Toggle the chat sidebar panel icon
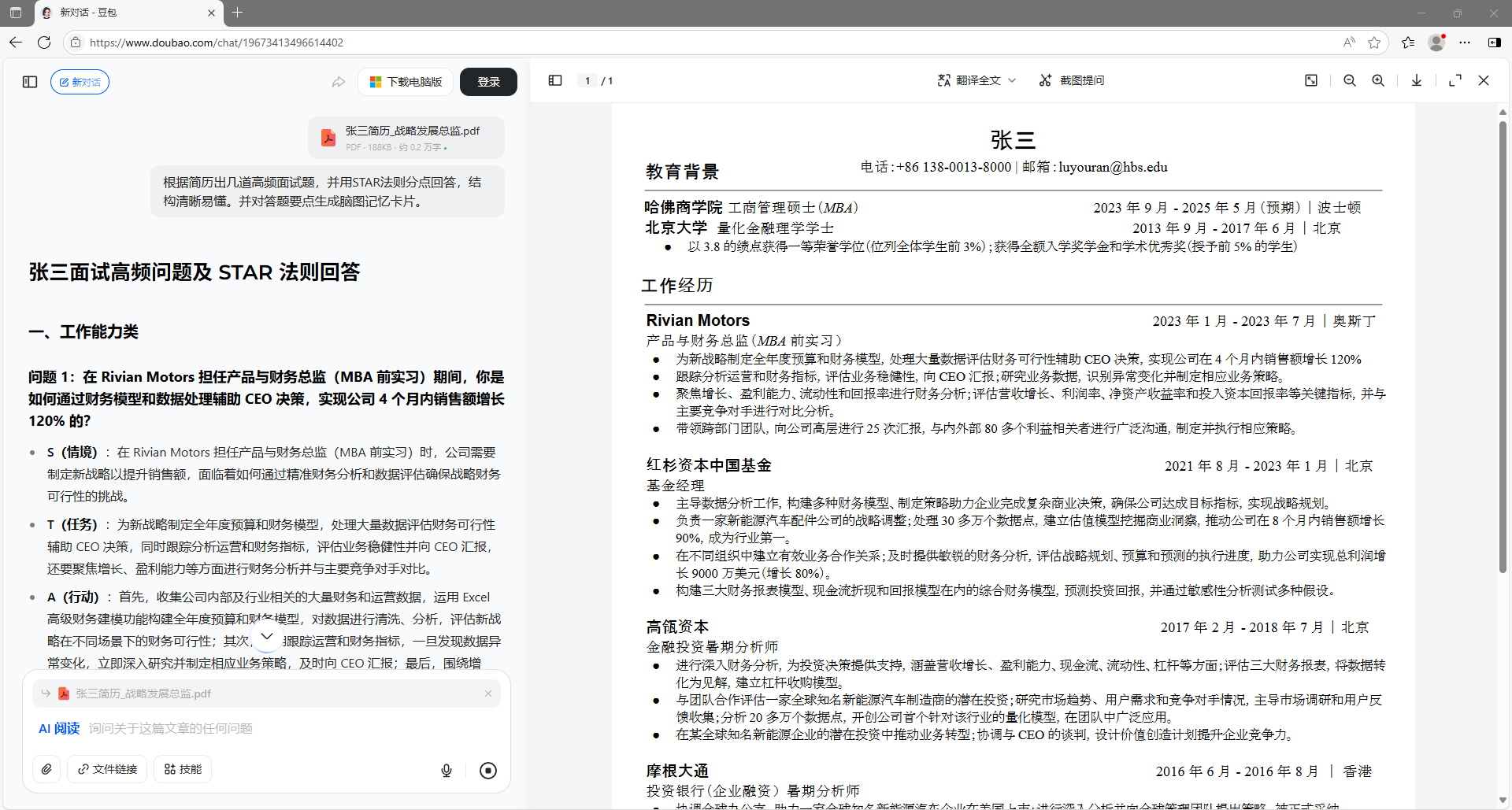 (30, 82)
